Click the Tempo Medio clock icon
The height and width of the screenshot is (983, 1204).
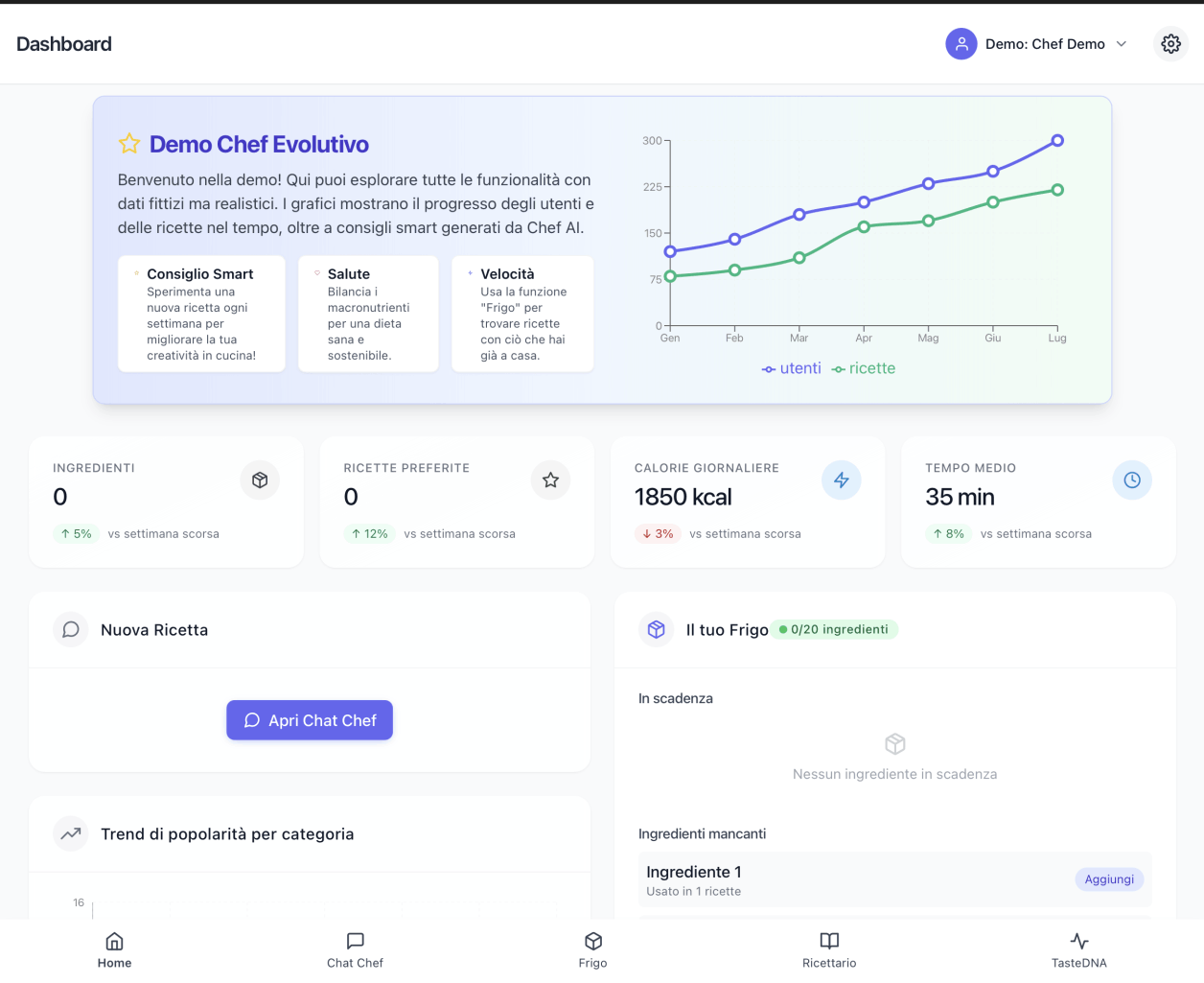point(1132,480)
